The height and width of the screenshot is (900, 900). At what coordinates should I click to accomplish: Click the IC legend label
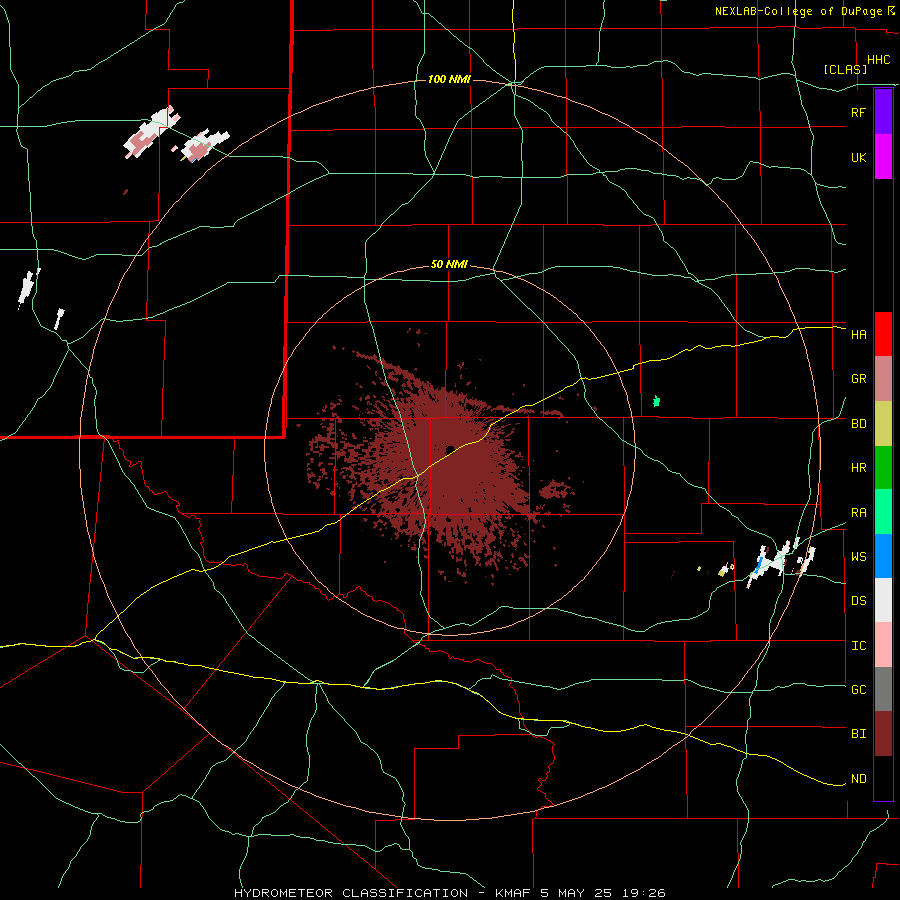[x=858, y=646]
